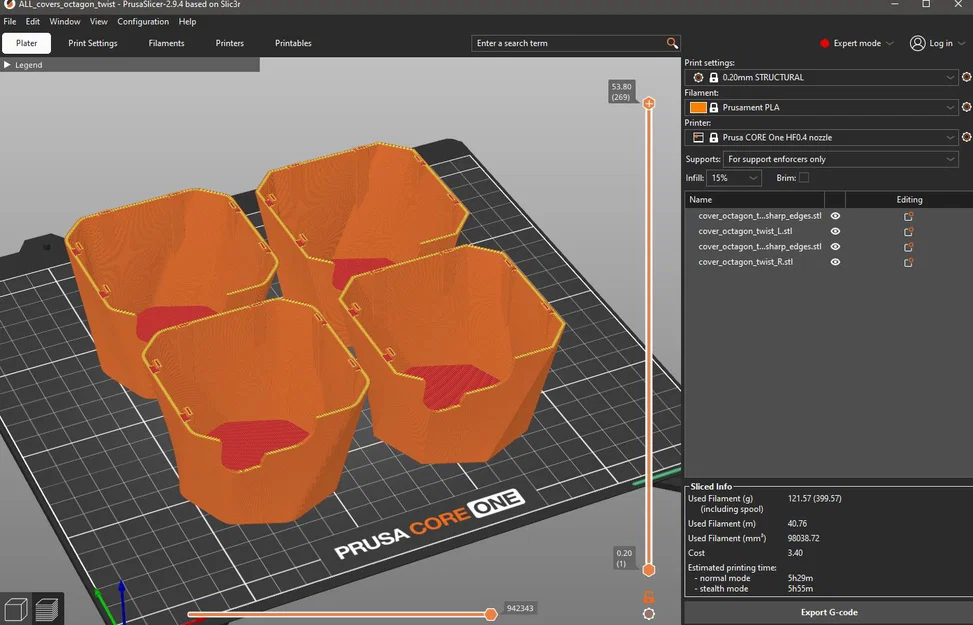
Task: Switch to the Plater tab
Action: coord(27,43)
